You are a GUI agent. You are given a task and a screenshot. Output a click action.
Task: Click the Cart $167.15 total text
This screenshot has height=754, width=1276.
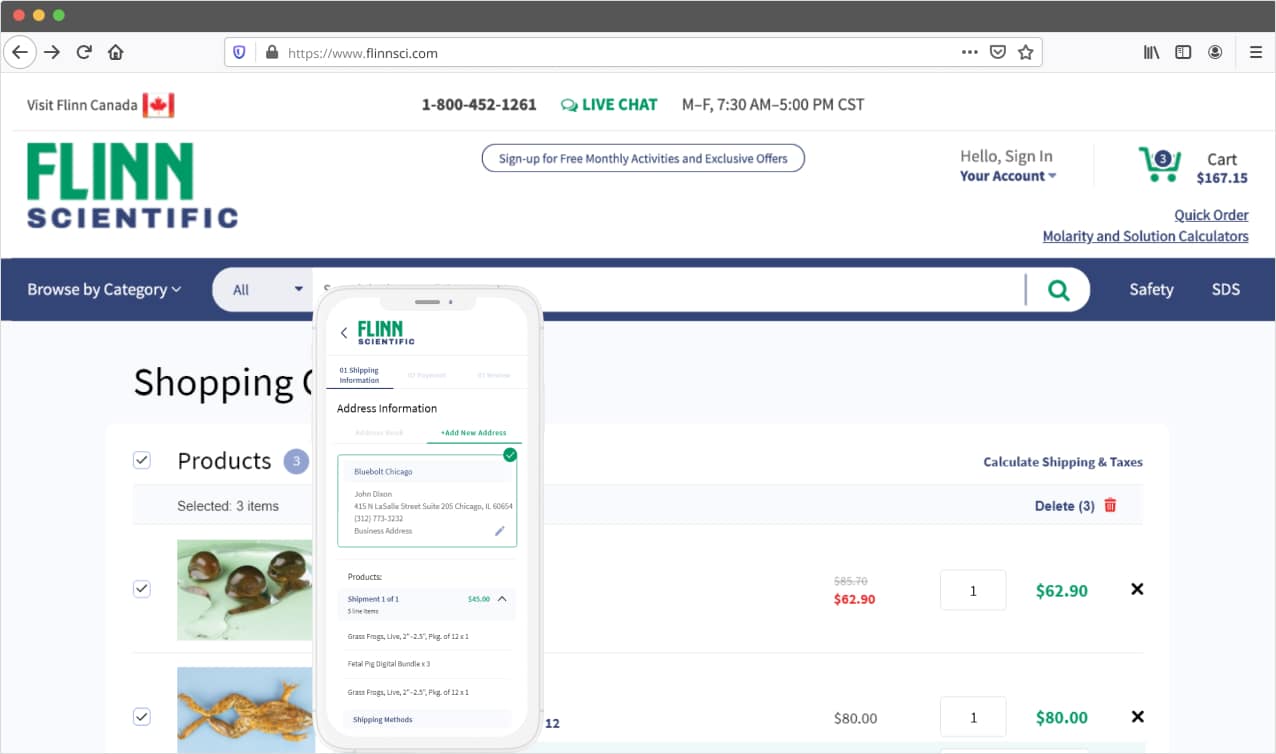click(x=1222, y=168)
